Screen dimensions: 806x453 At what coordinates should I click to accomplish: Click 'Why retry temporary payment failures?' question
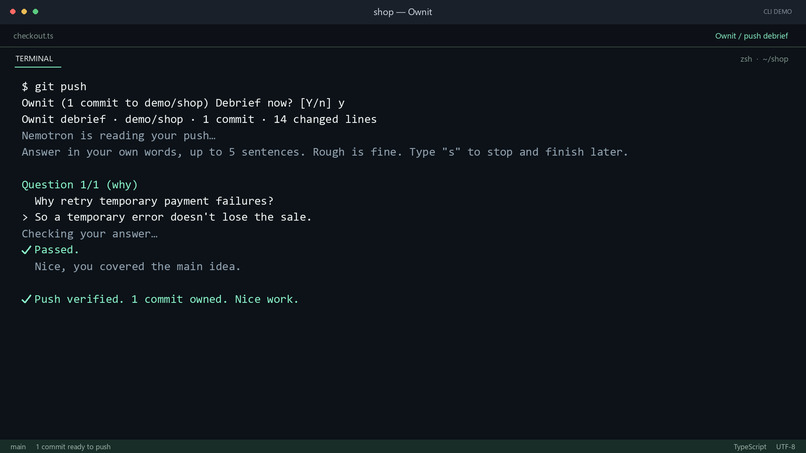154,201
